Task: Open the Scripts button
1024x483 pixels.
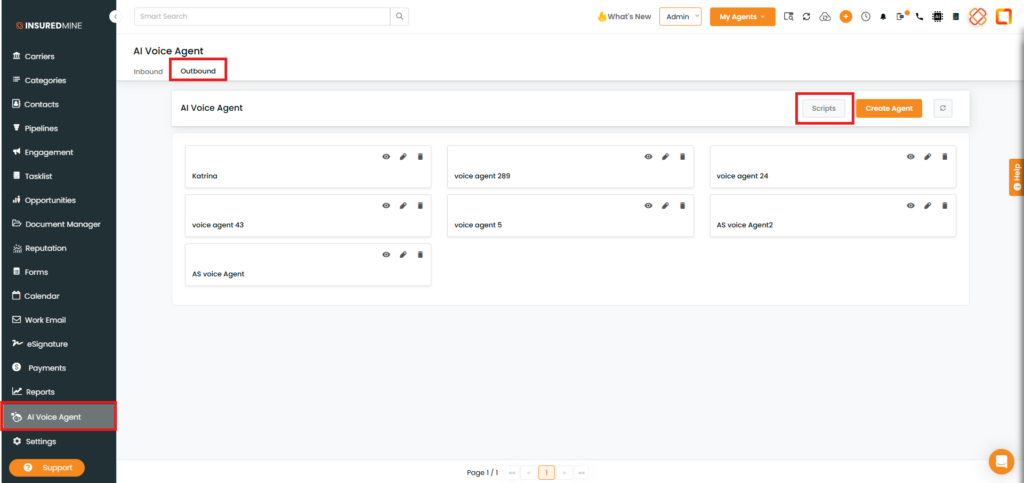Action: click(x=824, y=108)
